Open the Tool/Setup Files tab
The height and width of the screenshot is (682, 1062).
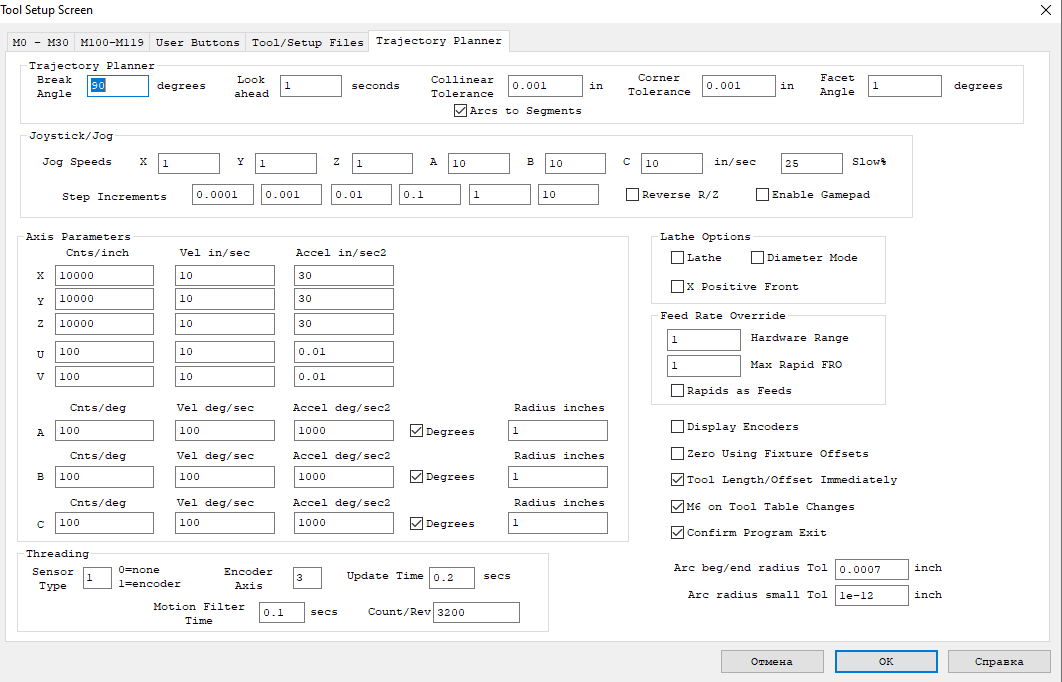[x=307, y=43]
